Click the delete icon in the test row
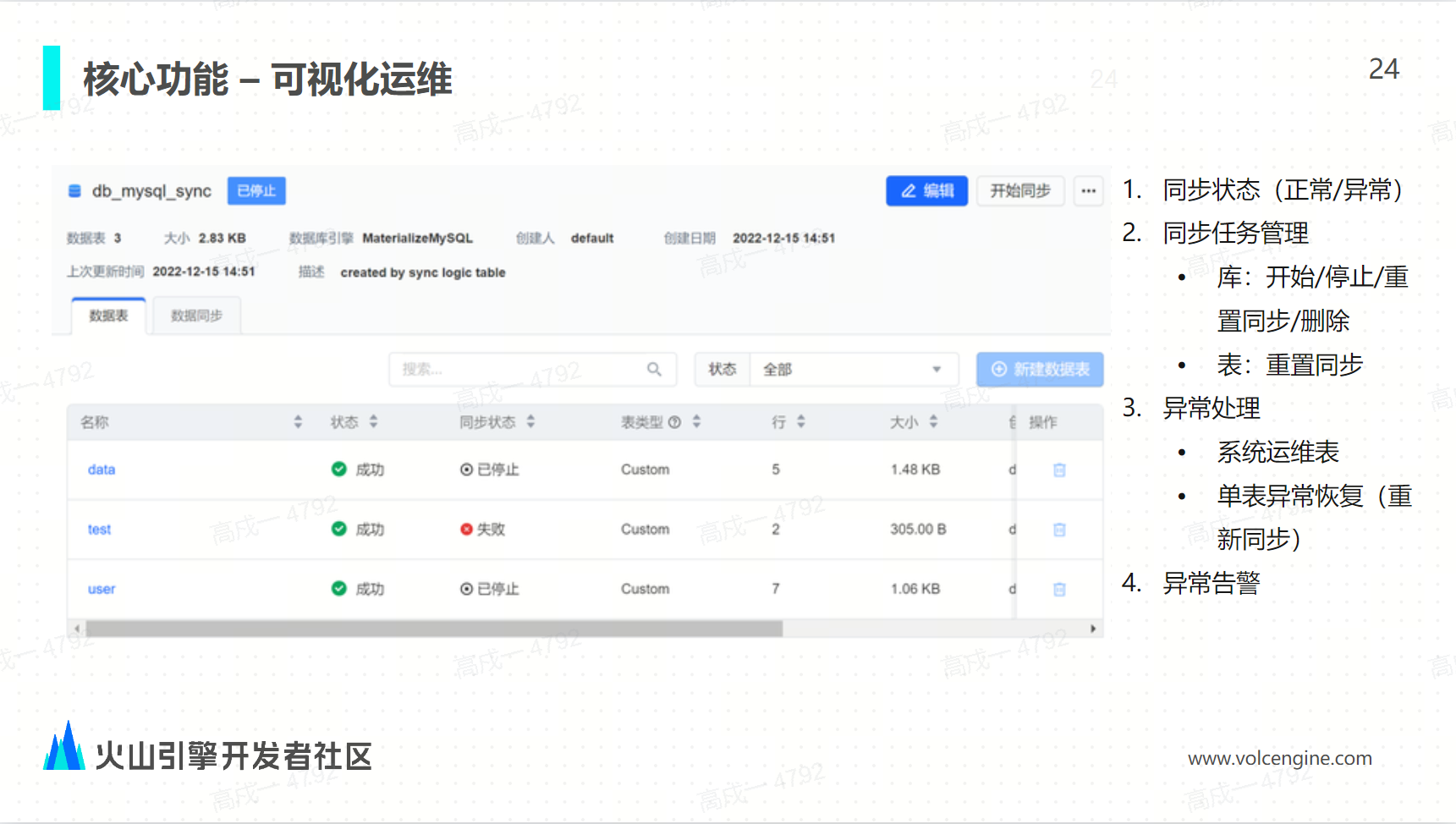The width and height of the screenshot is (1456, 824). click(1058, 530)
